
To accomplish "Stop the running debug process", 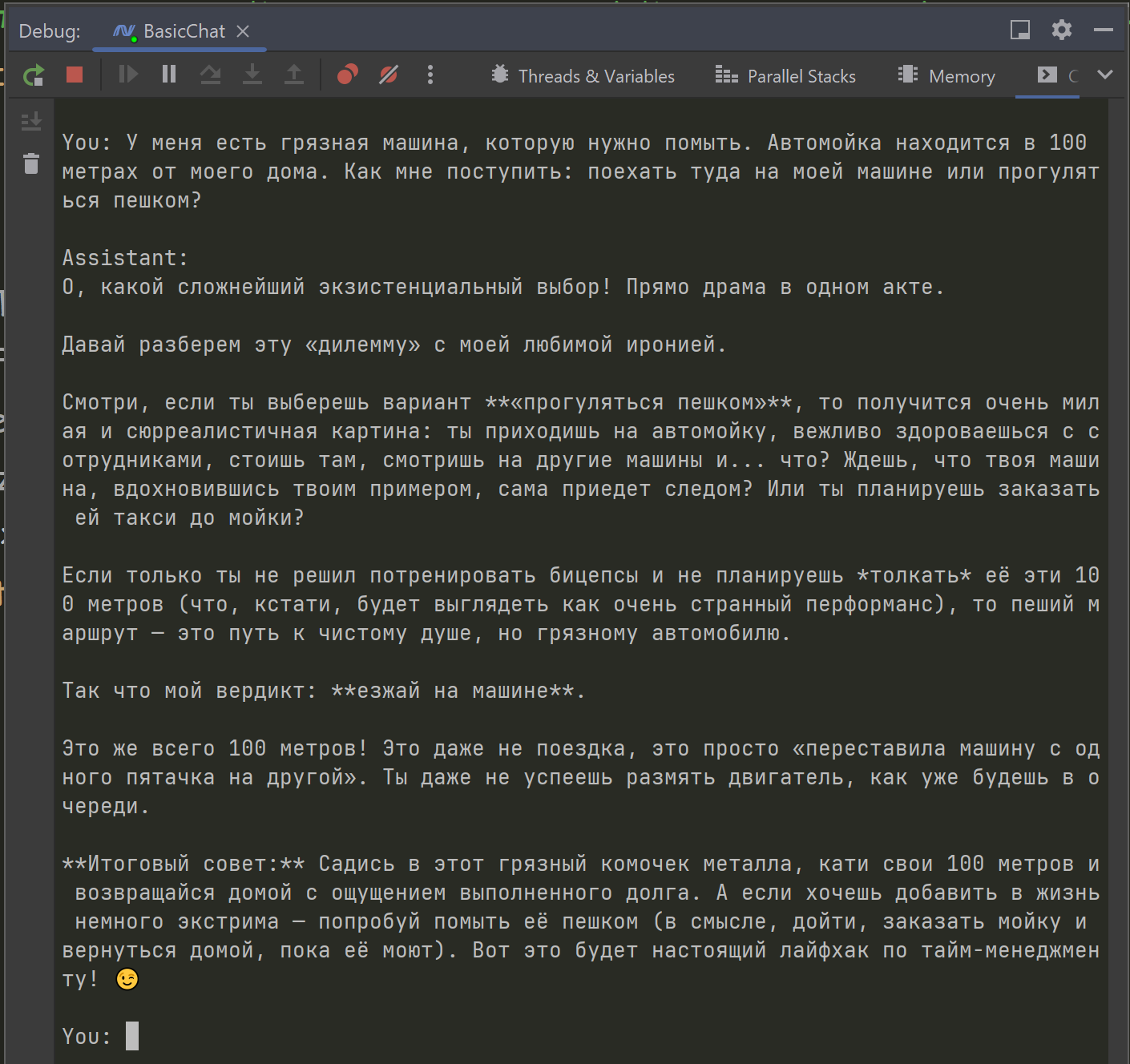I will click(75, 75).
